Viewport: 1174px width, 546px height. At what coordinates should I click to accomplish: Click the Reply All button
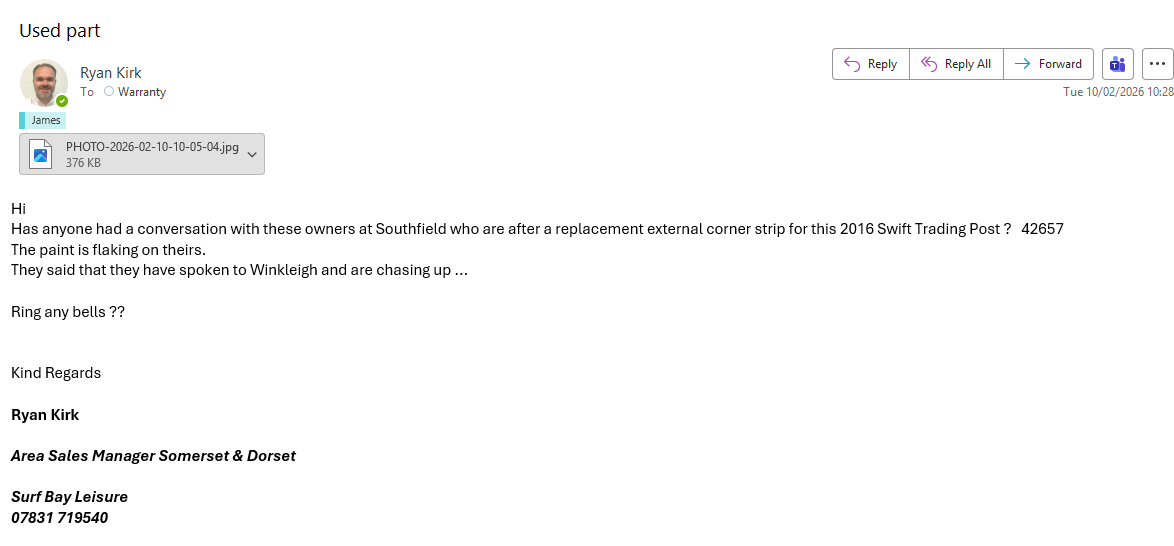pyautogui.click(x=956, y=64)
